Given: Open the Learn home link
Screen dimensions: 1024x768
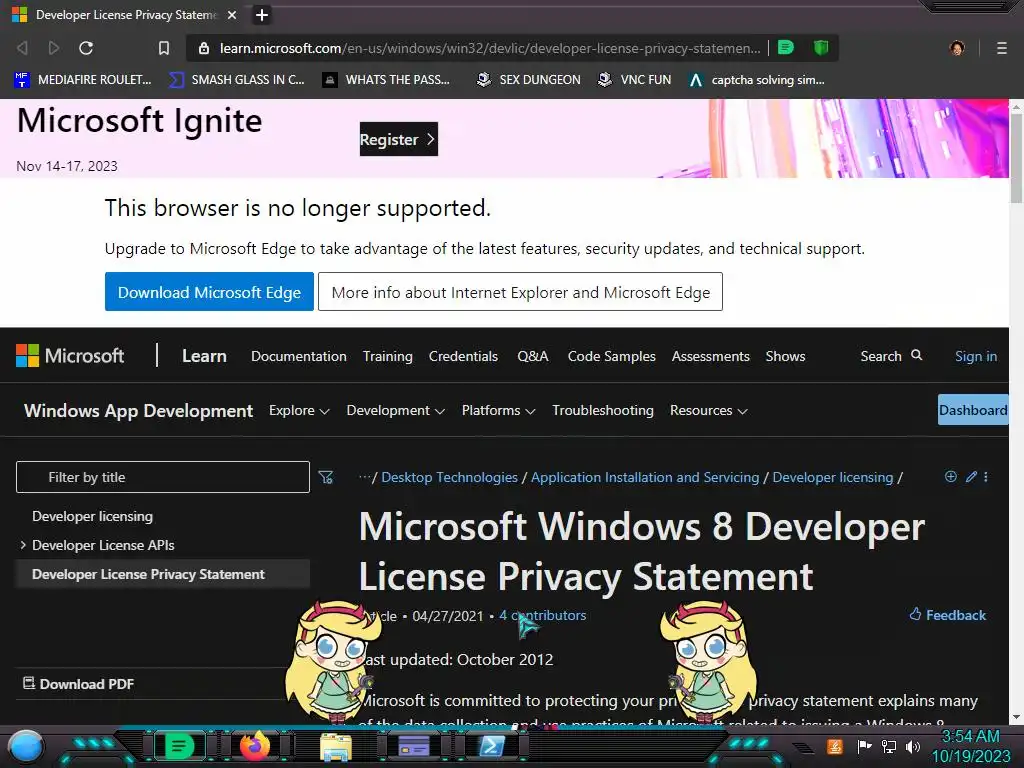Looking at the screenshot, I should [204, 356].
